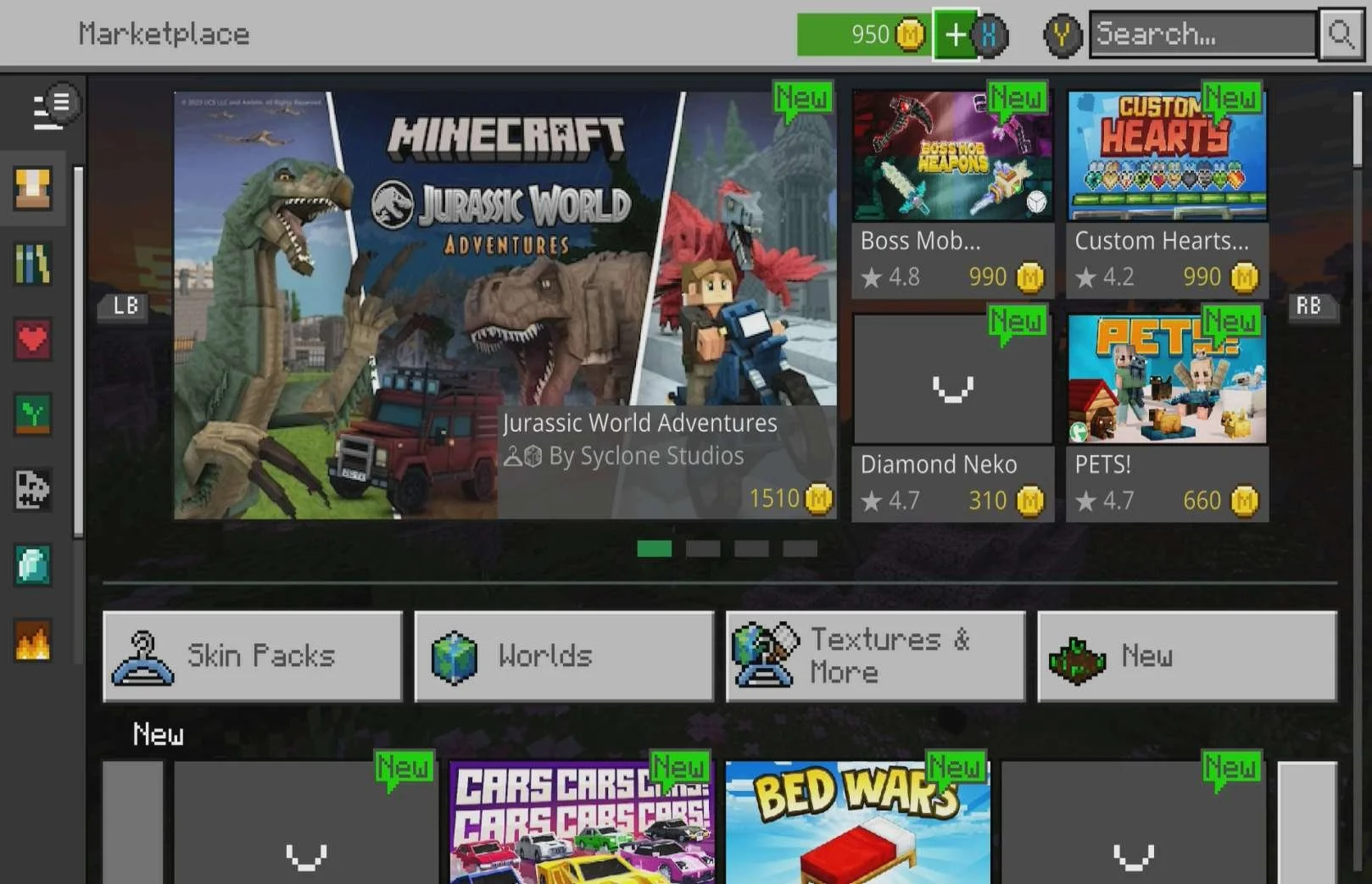1372x884 pixels.
Task: Click the sidebar vertical scrollbar
Action: point(79,351)
